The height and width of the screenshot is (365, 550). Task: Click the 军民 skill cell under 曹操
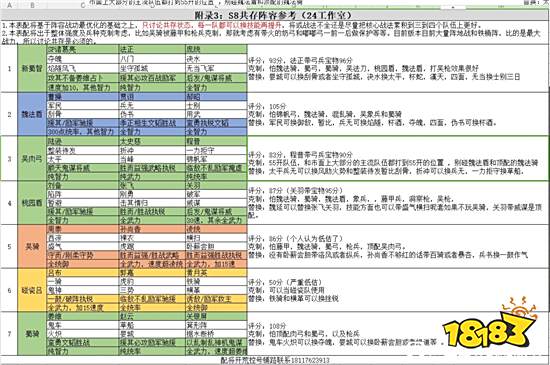coord(82,106)
